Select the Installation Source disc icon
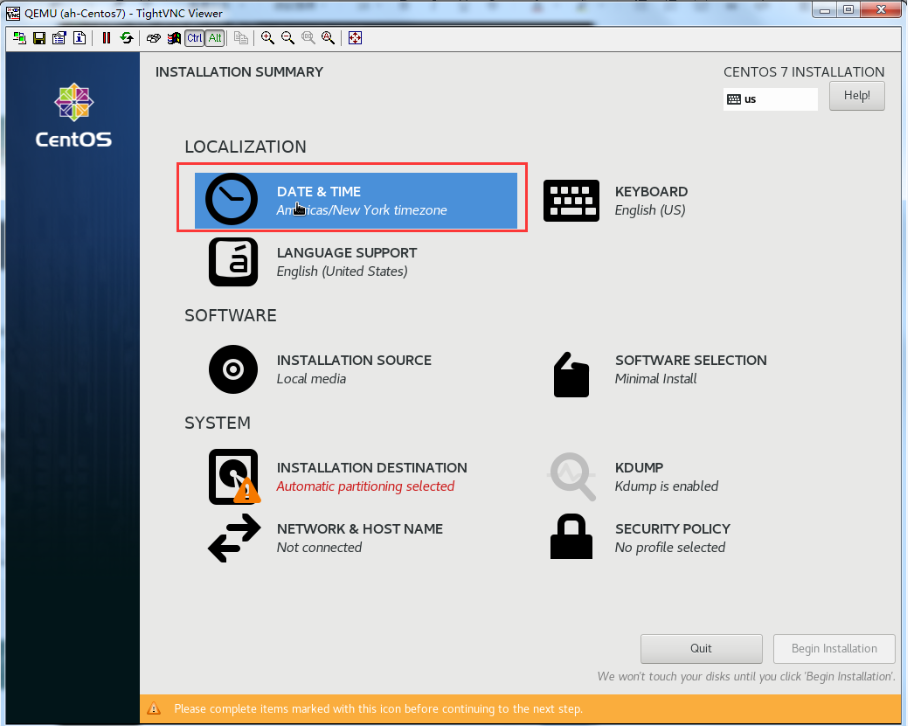908x726 pixels. [x=233, y=369]
